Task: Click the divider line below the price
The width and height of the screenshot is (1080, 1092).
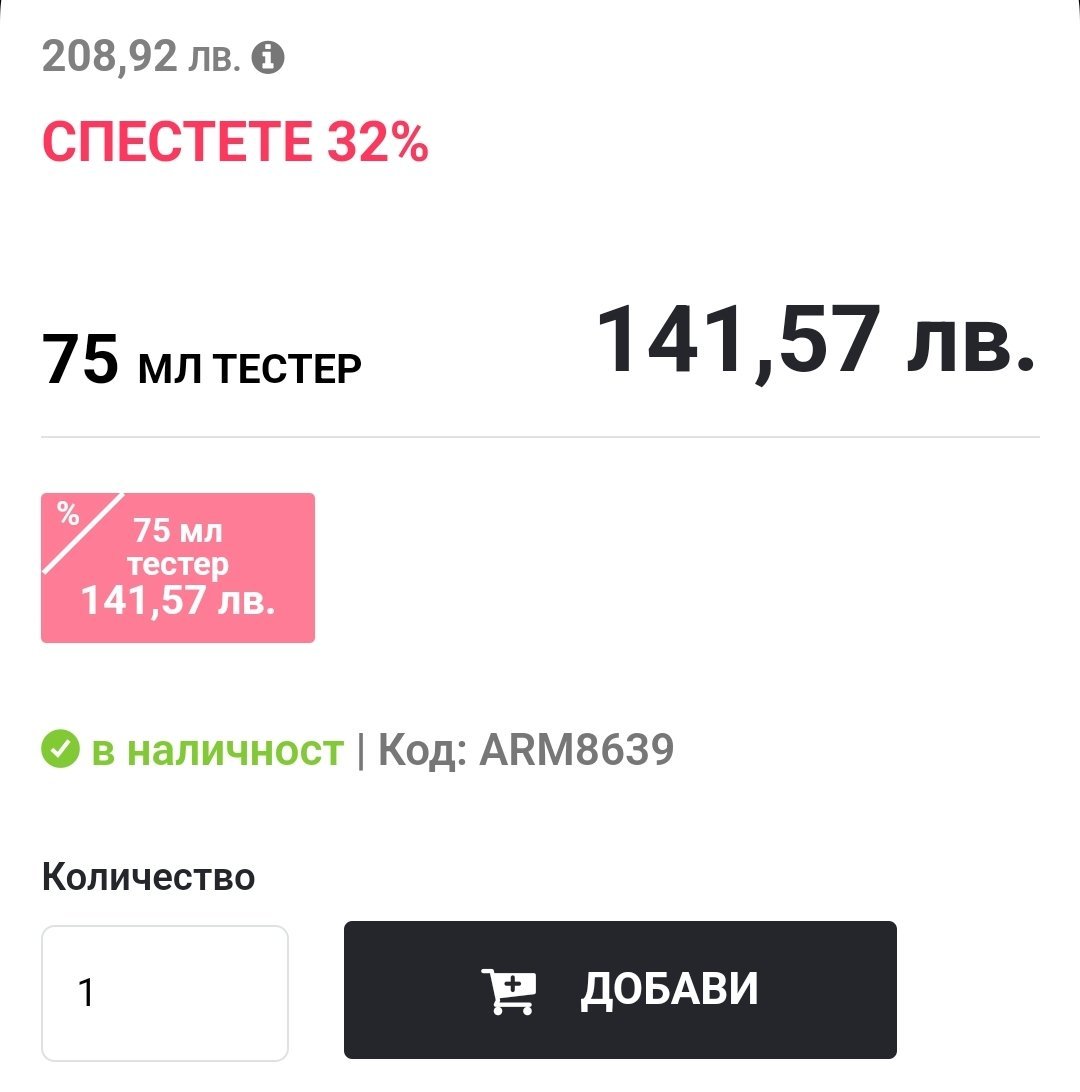Action: 540,437
